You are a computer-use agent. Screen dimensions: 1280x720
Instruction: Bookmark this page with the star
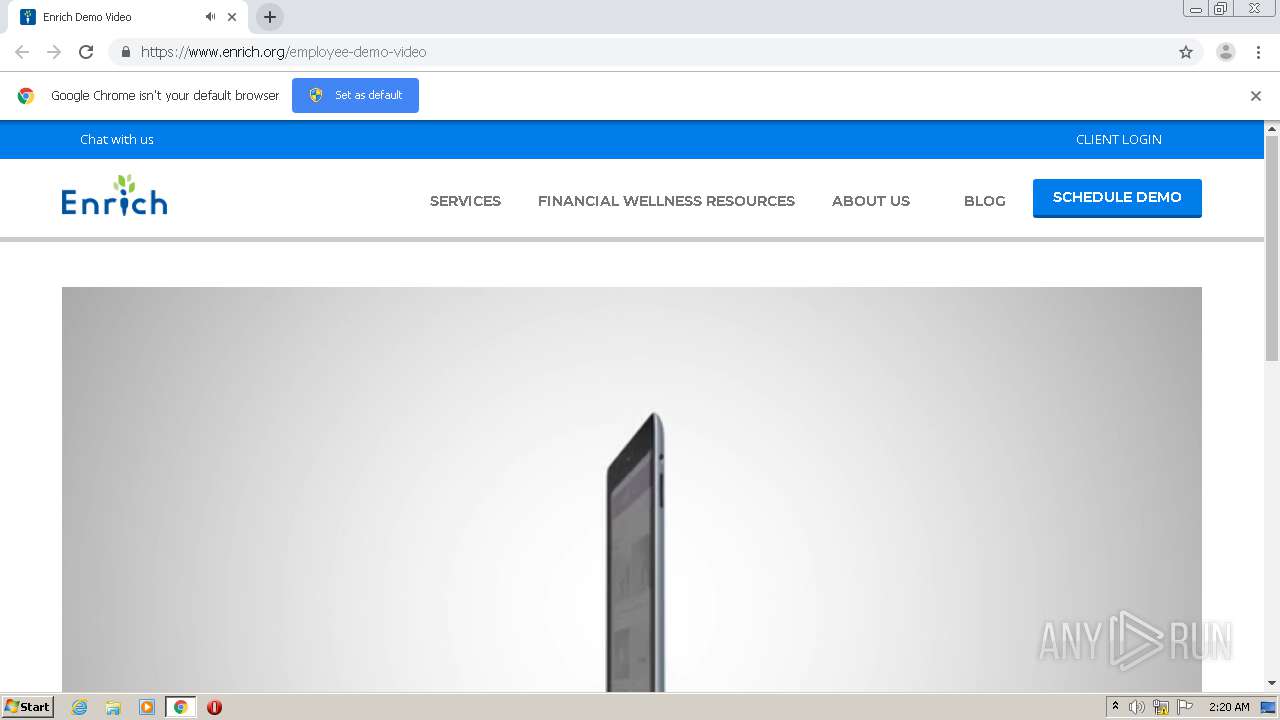pos(1186,52)
